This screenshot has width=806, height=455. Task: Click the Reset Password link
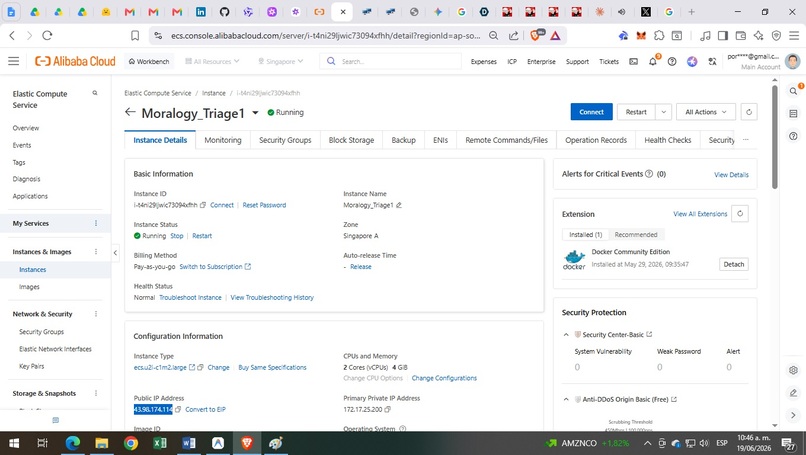(x=264, y=205)
